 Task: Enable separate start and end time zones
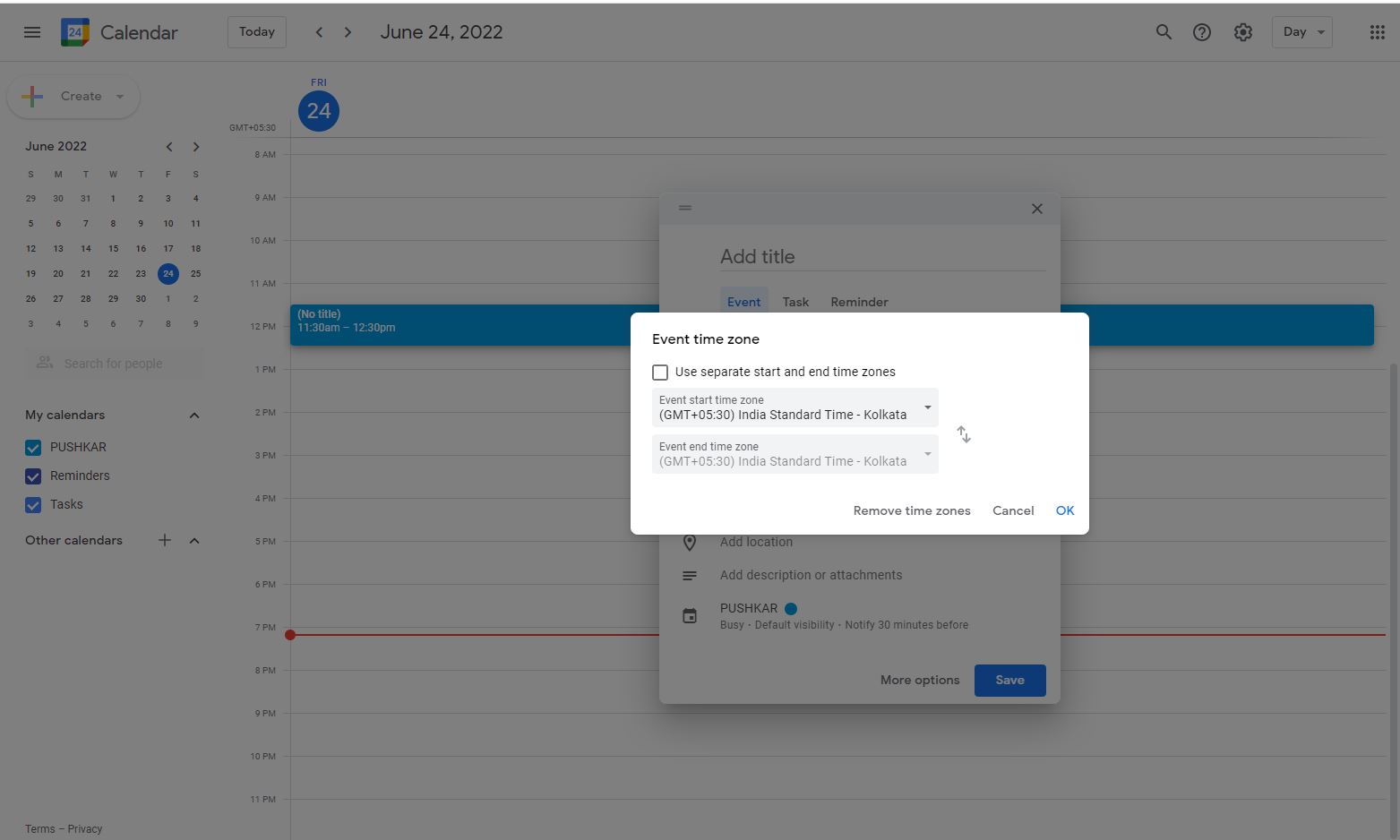coord(660,373)
